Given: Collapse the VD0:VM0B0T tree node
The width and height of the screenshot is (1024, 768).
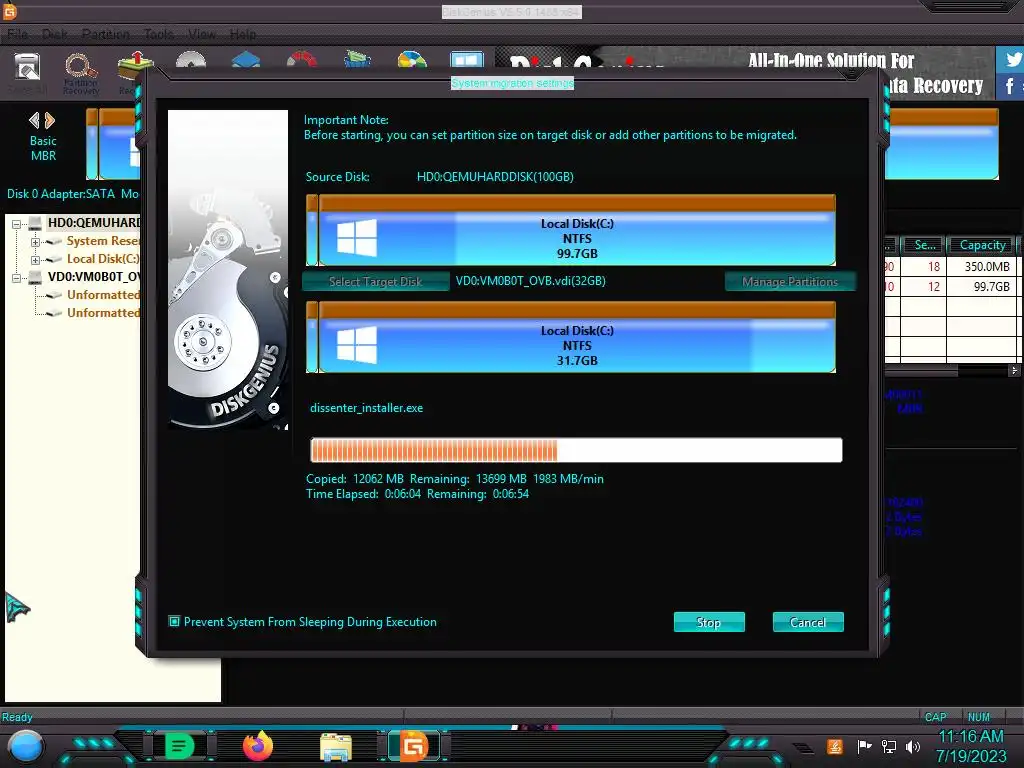Looking at the screenshot, I should 16,278.
